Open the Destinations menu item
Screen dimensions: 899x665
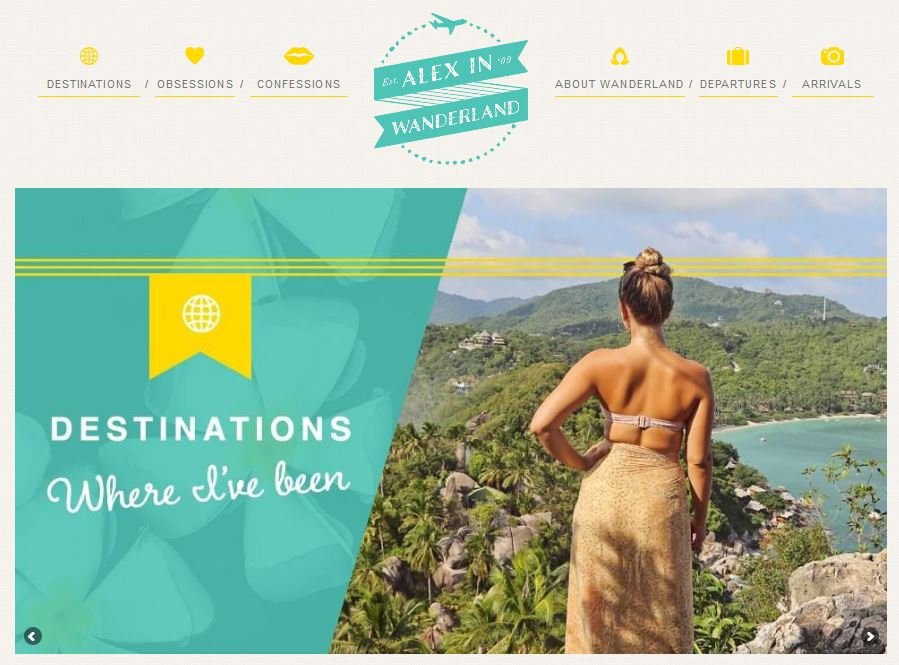point(89,84)
